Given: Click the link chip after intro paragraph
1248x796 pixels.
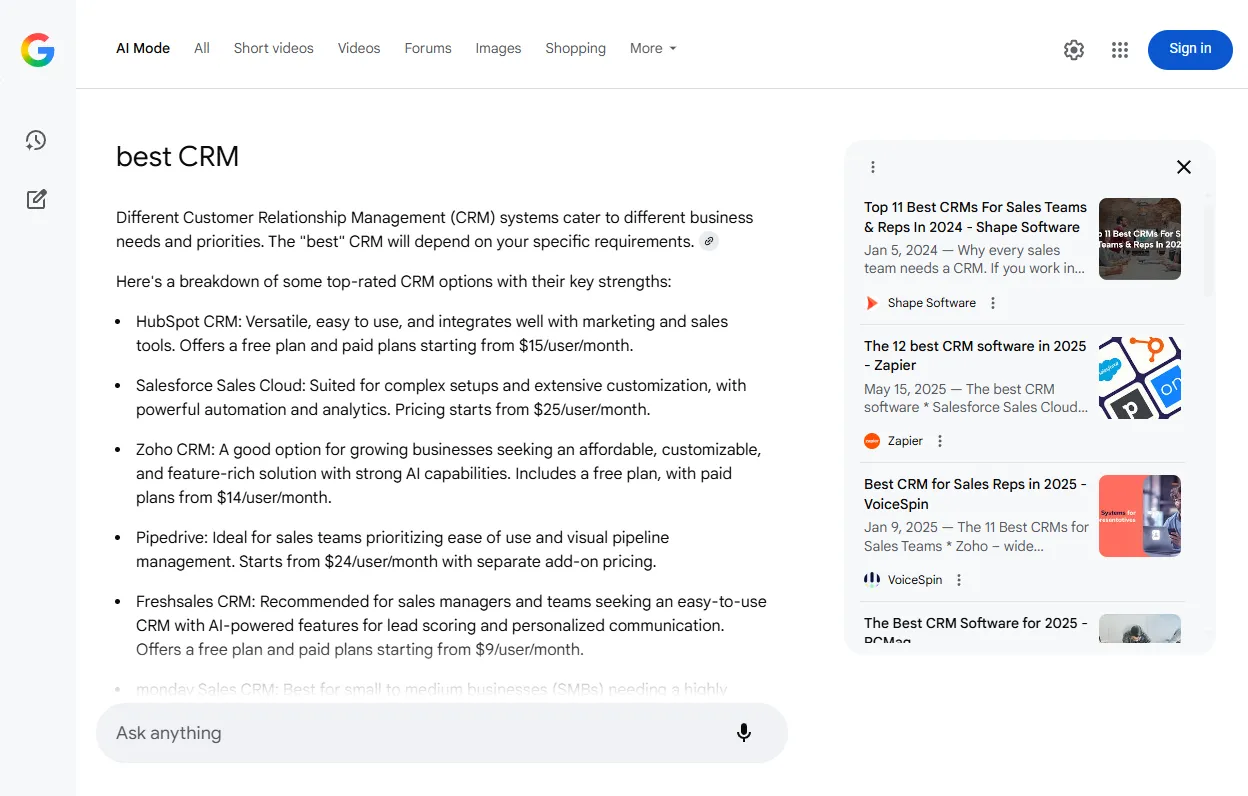Looking at the screenshot, I should 709,241.
